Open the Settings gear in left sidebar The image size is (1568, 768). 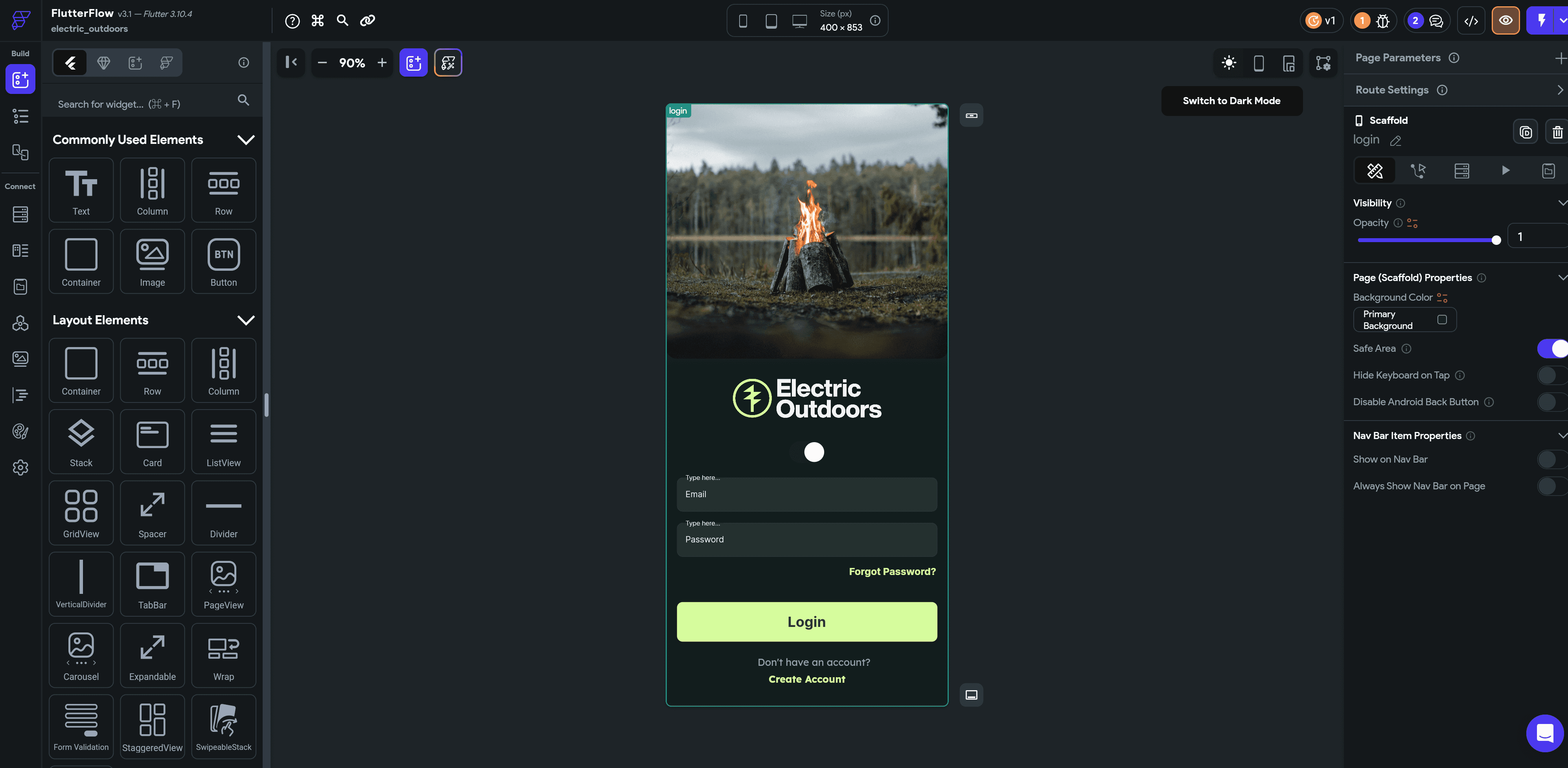click(20, 467)
